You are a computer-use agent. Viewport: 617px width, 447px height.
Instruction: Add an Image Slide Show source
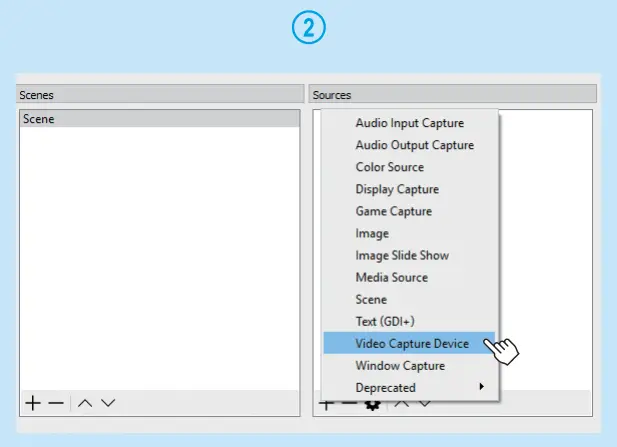point(409,255)
